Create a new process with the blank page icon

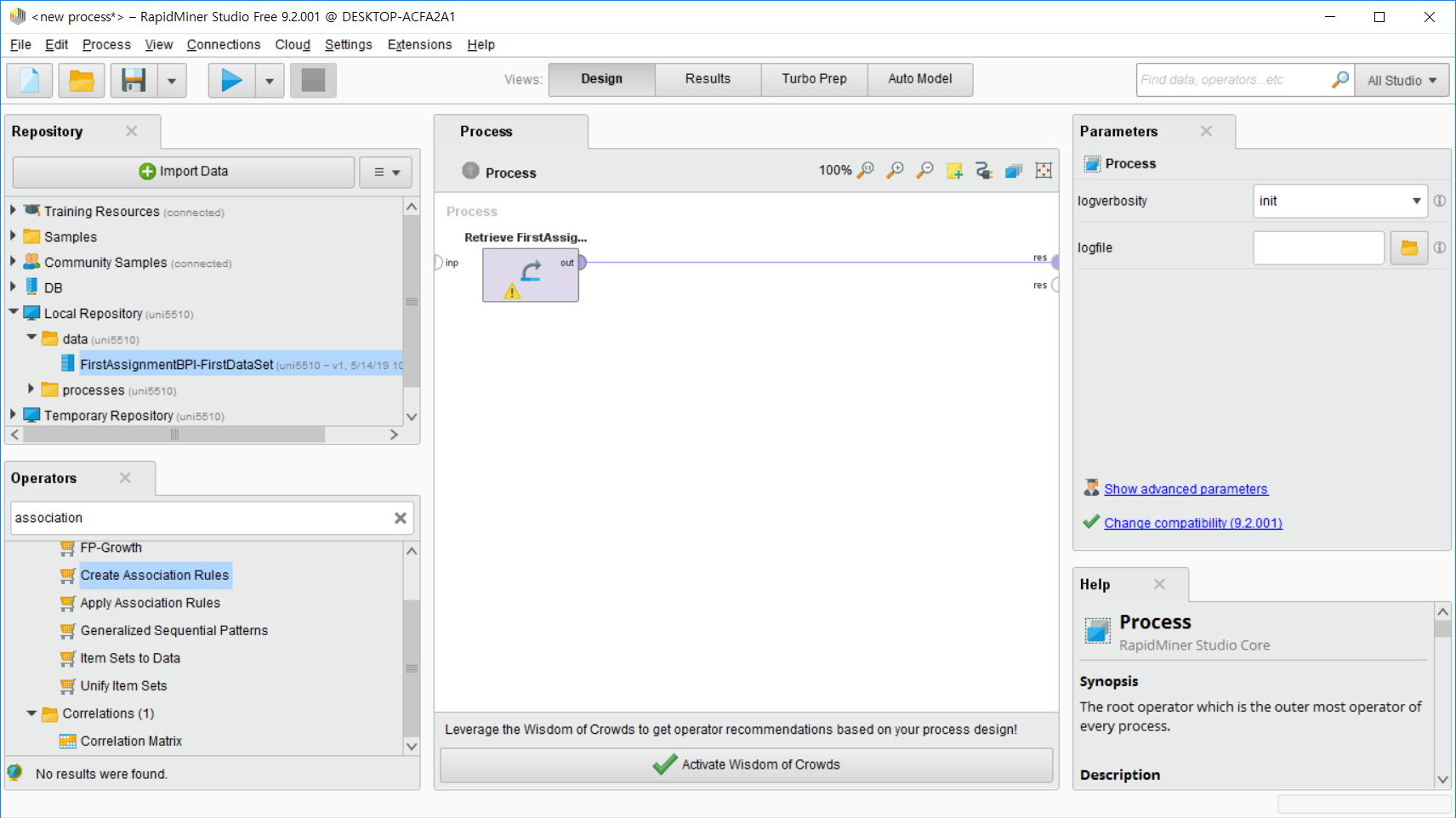[30, 81]
